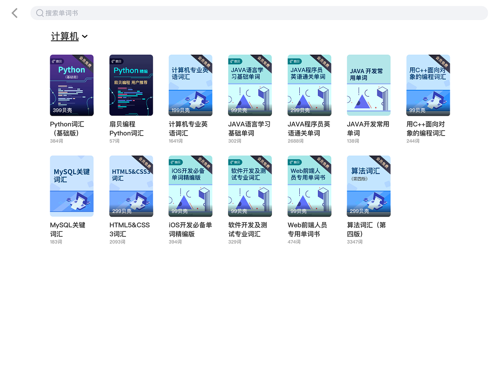
Task: Open JAVA语言学习基础单词 cover
Action: pyautogui.click(x=250, y=85)
